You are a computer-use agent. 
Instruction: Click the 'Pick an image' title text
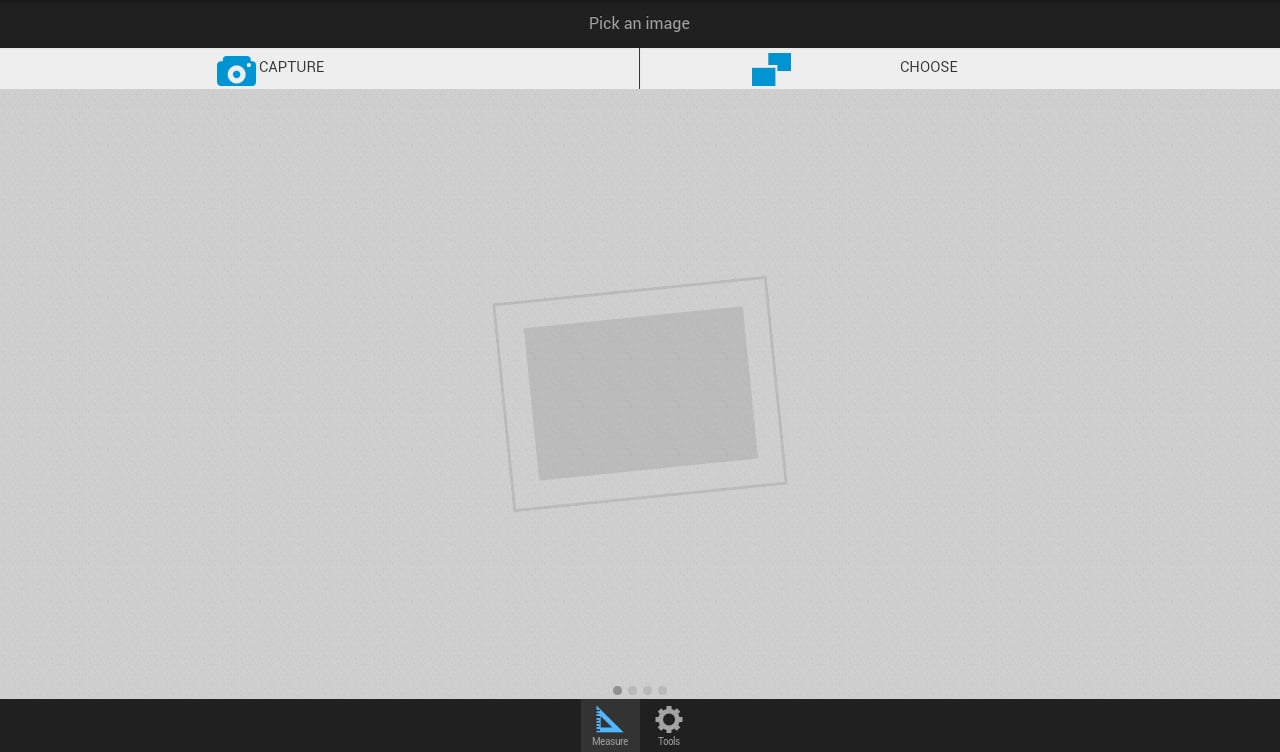[x=639, y=23]
